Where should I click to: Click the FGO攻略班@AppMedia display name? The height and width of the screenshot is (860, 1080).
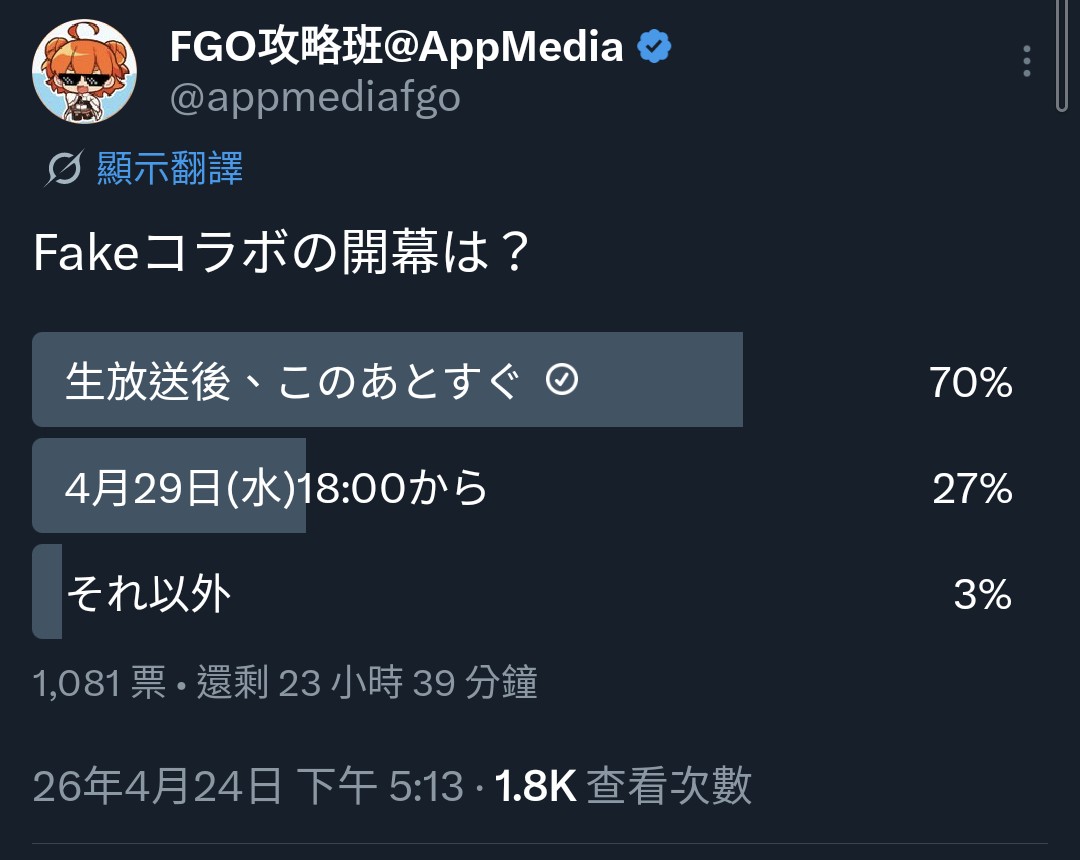(396, 46)
